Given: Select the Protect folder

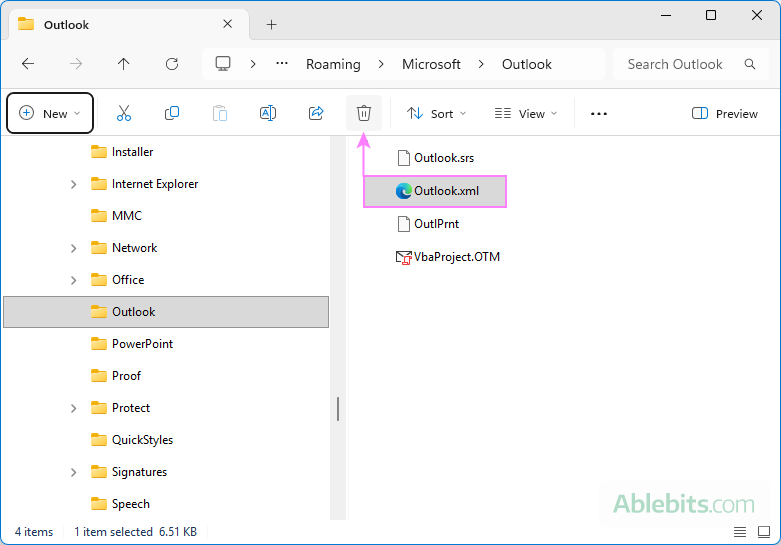Looking at the screenshot, I should point(130,408).
